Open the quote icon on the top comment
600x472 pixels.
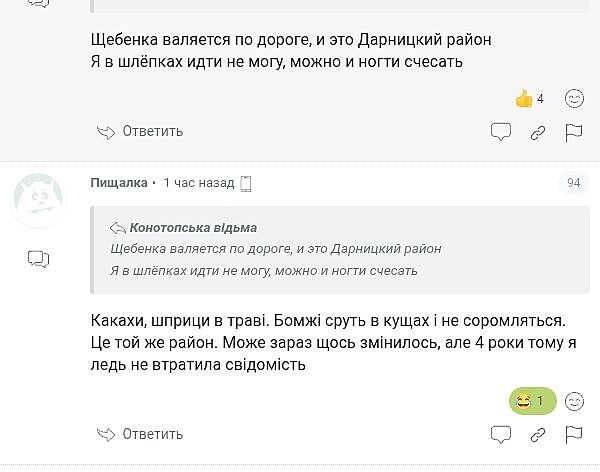(x=501, y=132)
